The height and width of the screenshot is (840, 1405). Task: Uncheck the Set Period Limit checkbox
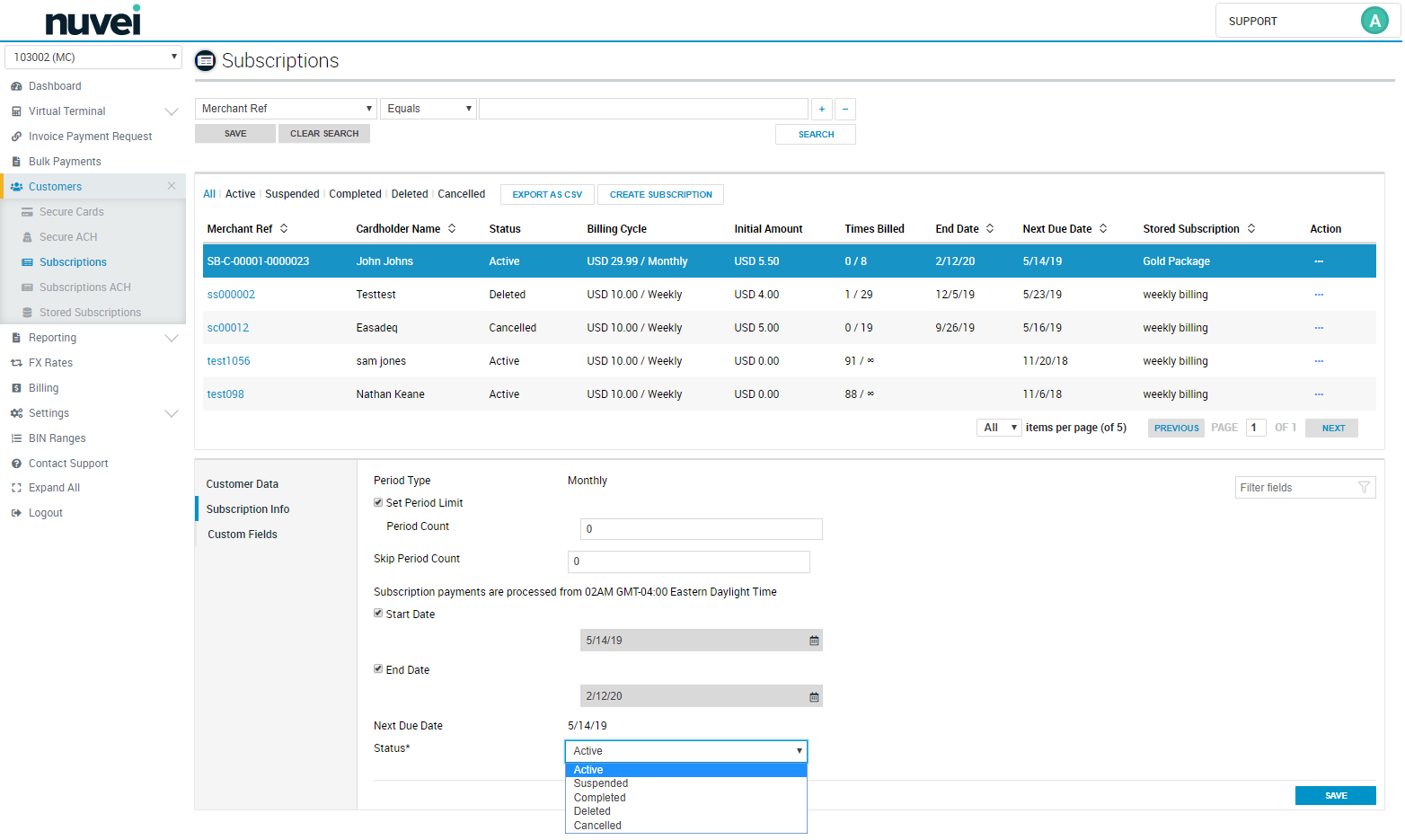(378, 503)
